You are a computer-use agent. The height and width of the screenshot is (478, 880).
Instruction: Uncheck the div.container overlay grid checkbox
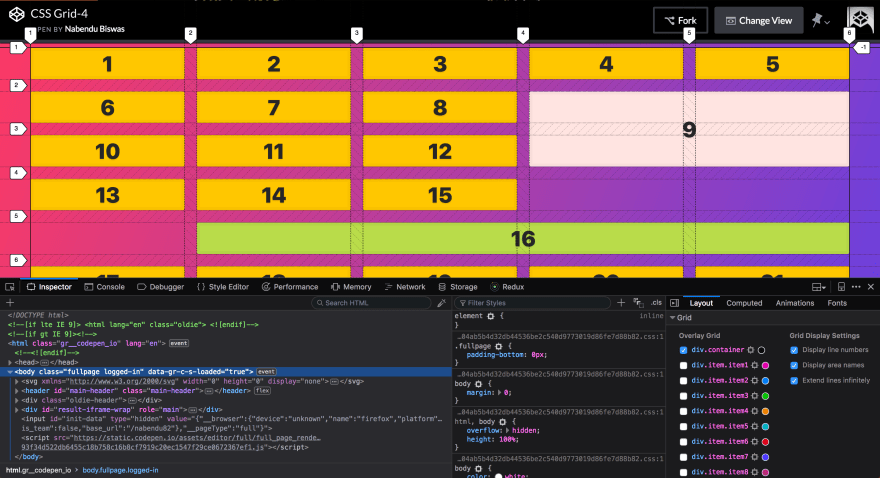[683, 350]
